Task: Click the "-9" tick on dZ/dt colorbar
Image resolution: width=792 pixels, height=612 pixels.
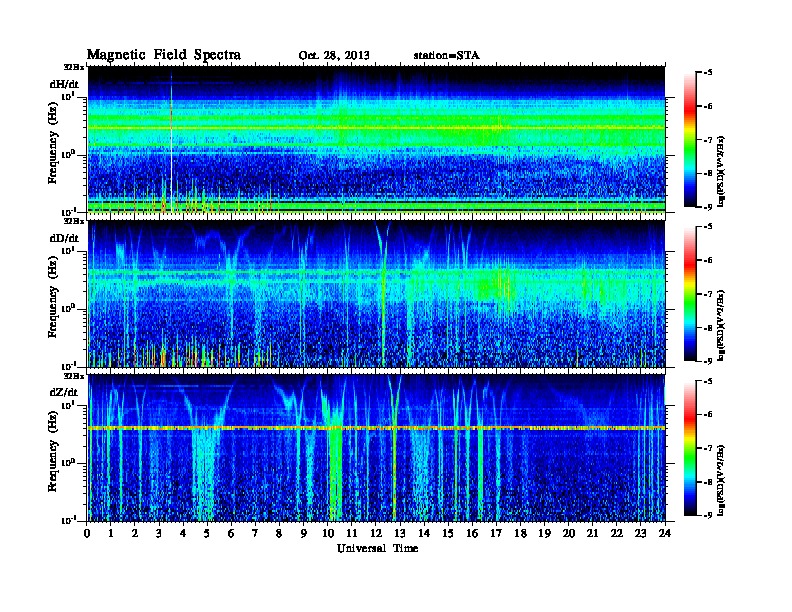Action: click(x=708, y=515)
